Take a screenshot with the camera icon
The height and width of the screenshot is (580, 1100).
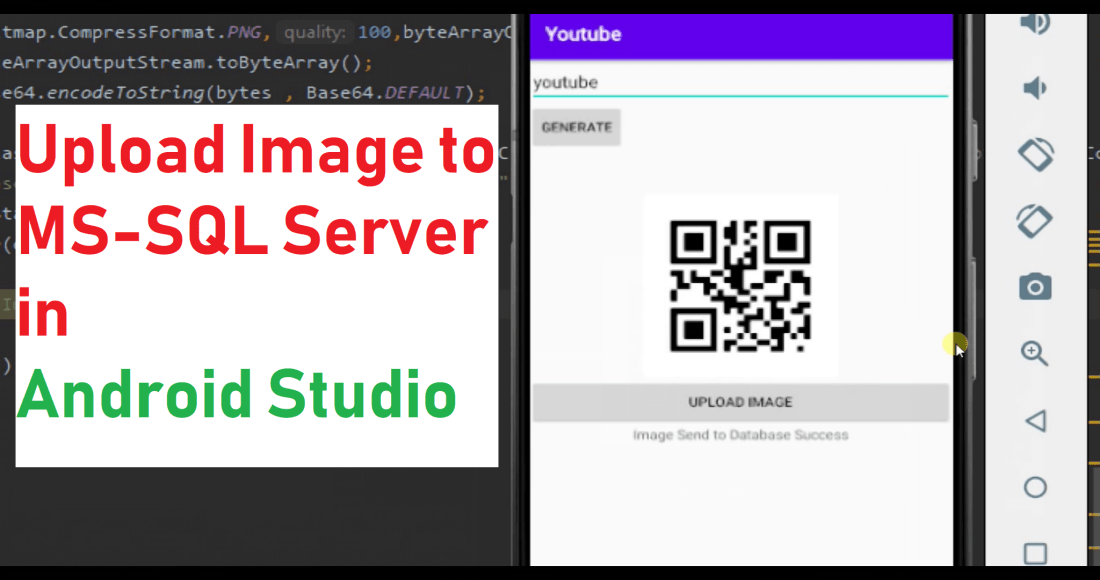point(1035,287)
